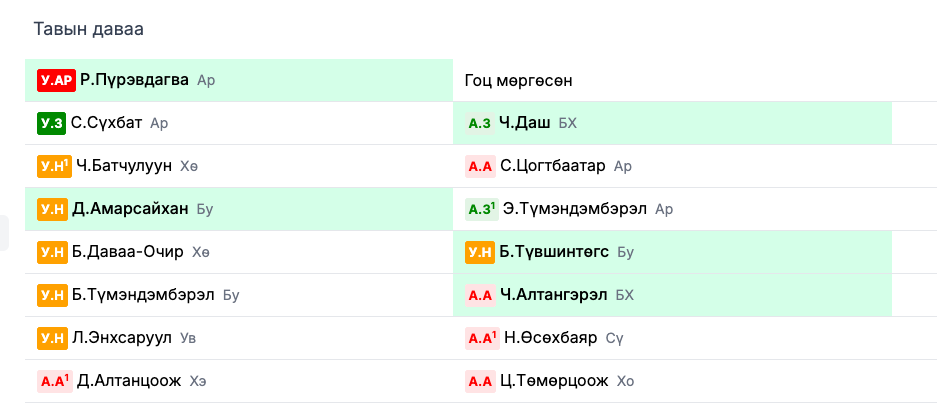Select wrestler Ч.Алтангэрэл
Viewport: 948px width, 415px height.
553,295
